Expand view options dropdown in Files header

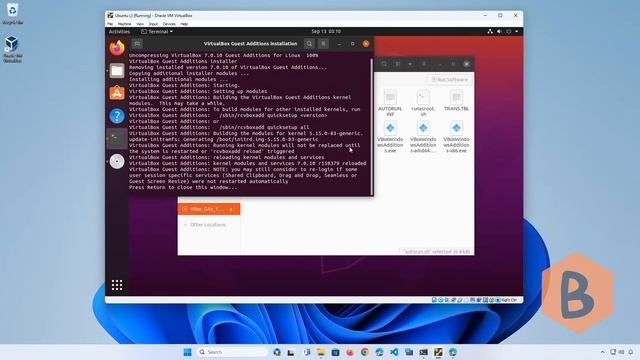410,64
